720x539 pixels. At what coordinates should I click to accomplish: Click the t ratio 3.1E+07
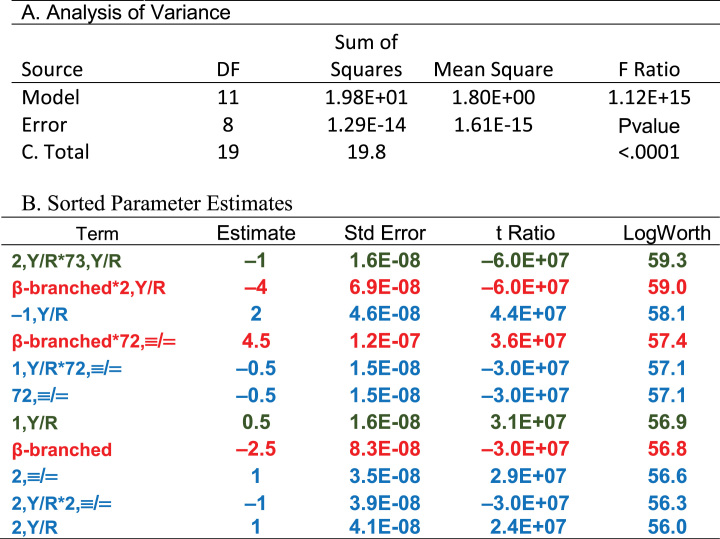(x=528, y=422)
